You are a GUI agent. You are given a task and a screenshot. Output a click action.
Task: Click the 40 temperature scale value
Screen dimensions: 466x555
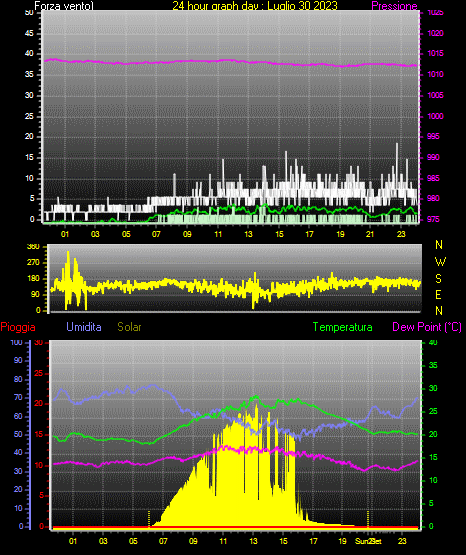433,342
